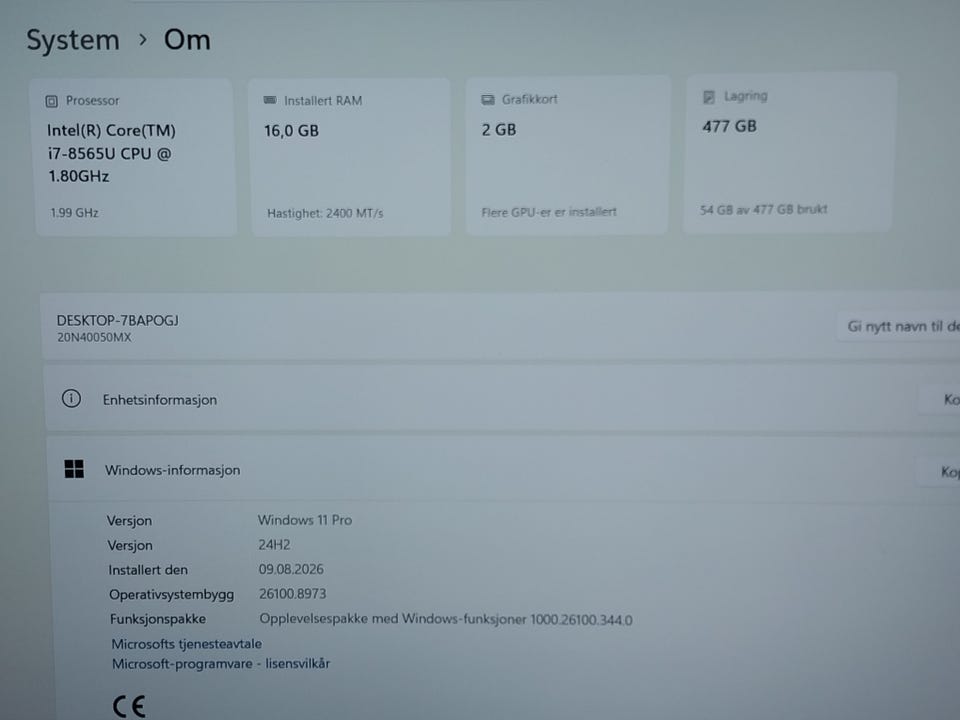Image resolution: width=960 pixels, height=720 pixels.
Task: Select Flere GPU-er er installert text
Action: [549, 212]
